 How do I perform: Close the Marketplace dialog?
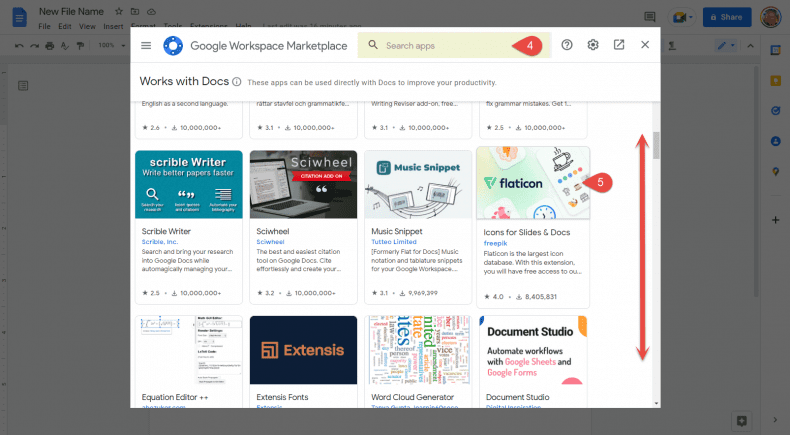pyautogui.click(x=645, y=45)
